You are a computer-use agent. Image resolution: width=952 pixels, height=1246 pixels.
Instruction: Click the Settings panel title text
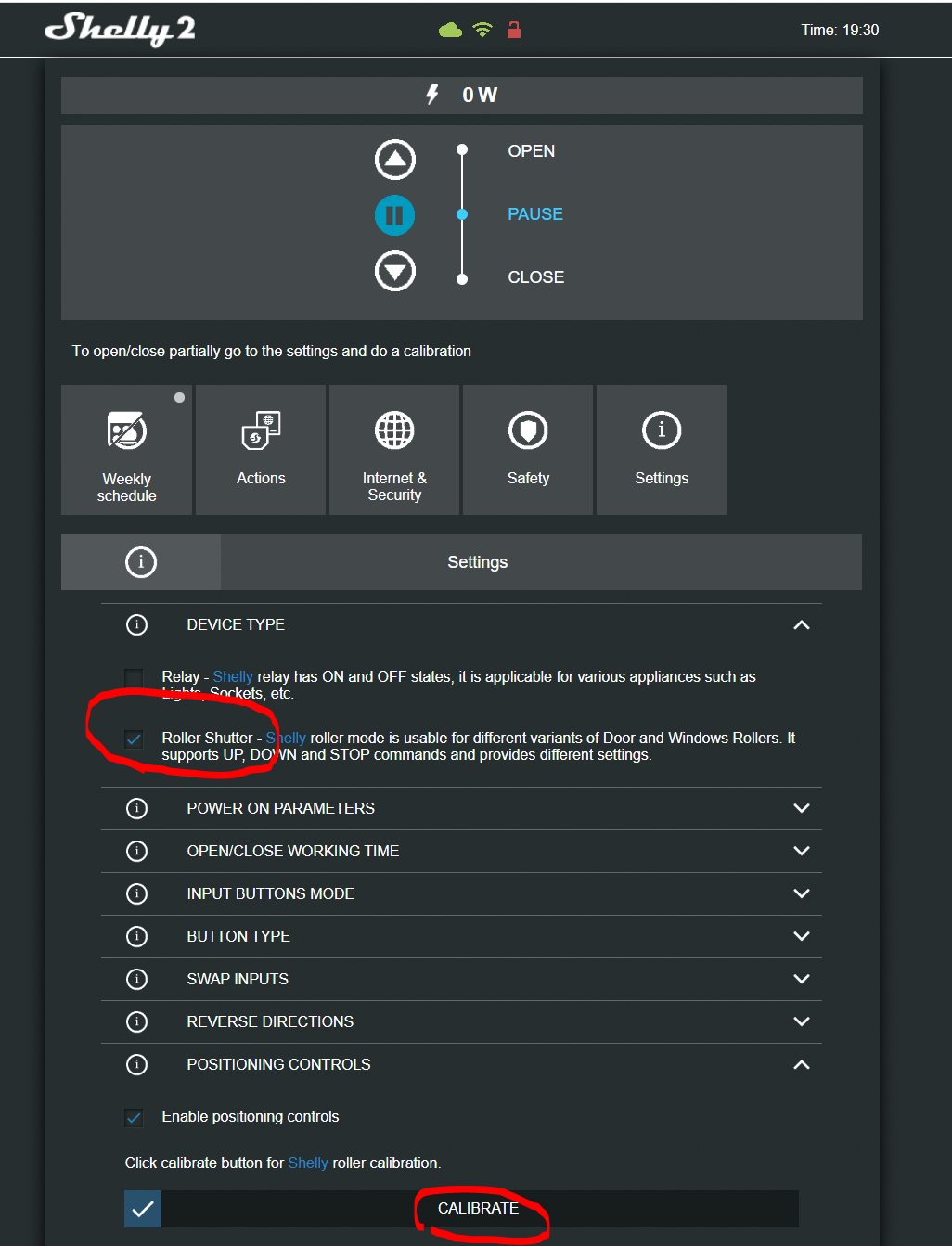click(x=478, y=562)
